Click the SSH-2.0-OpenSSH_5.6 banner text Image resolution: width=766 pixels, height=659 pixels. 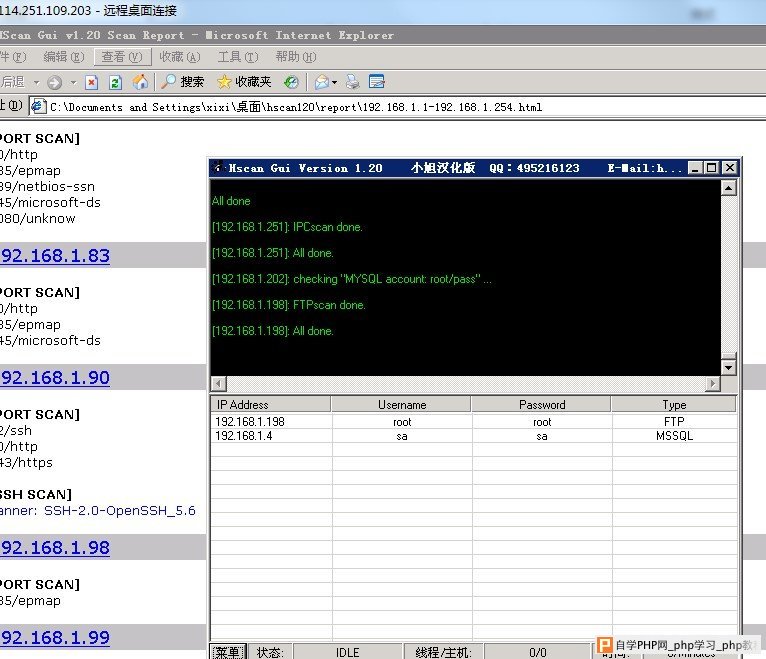(120, 510)
